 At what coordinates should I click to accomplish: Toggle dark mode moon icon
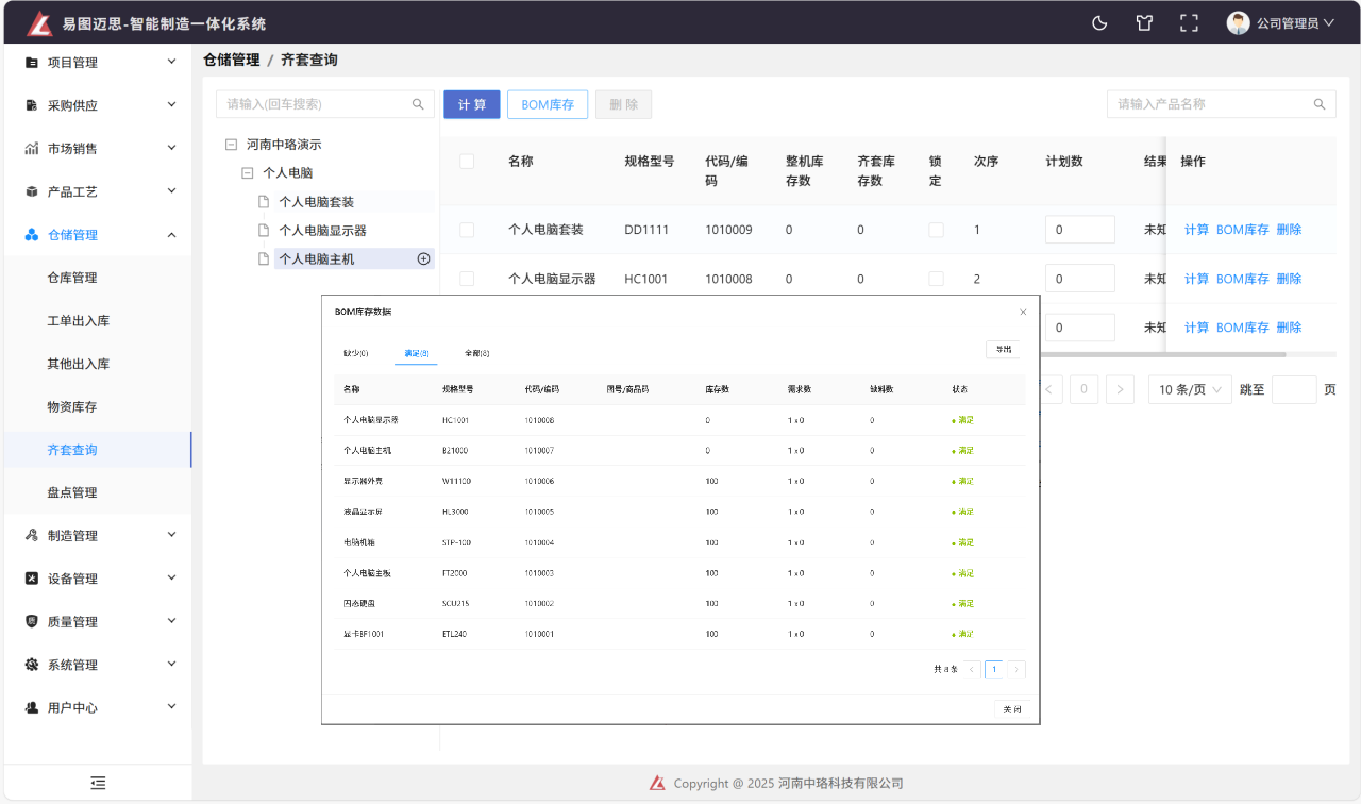1100,23
